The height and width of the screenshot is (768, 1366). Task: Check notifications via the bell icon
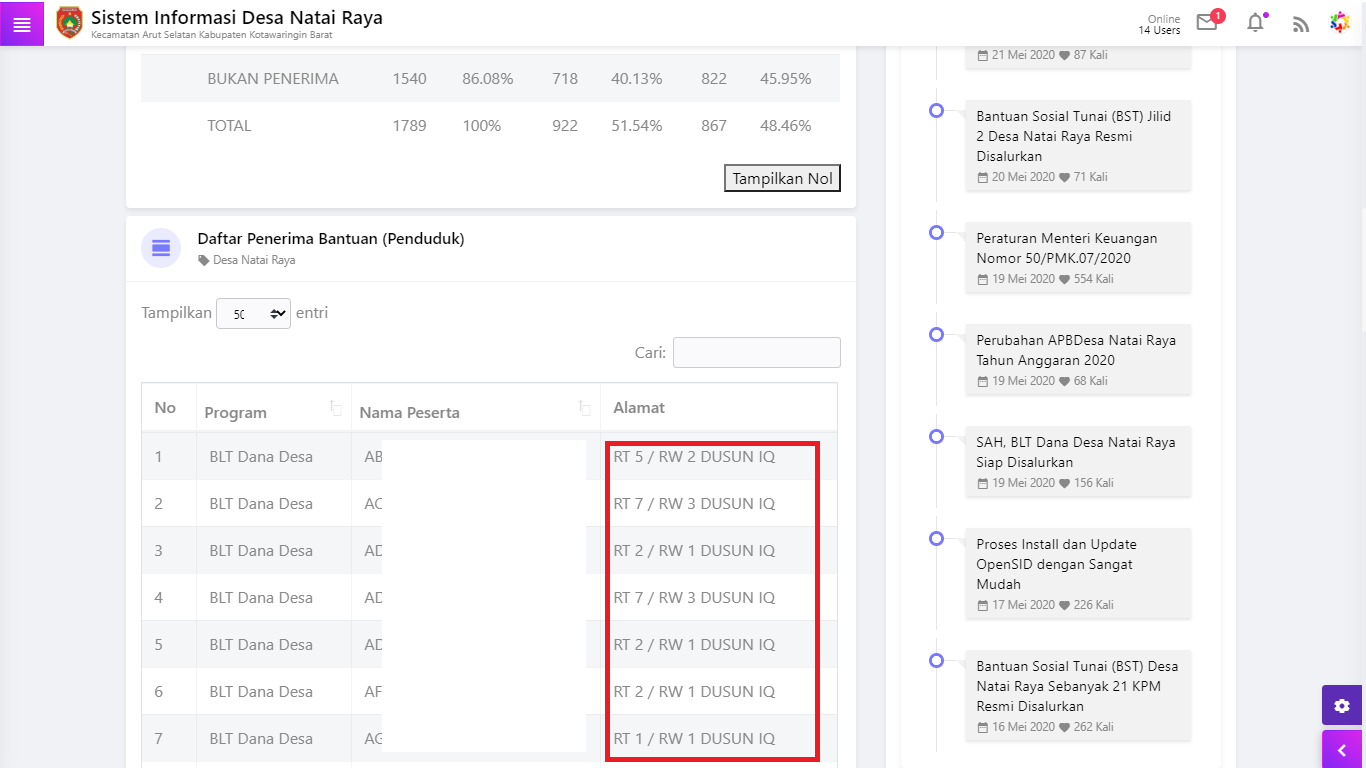[x=1255, y=22]
